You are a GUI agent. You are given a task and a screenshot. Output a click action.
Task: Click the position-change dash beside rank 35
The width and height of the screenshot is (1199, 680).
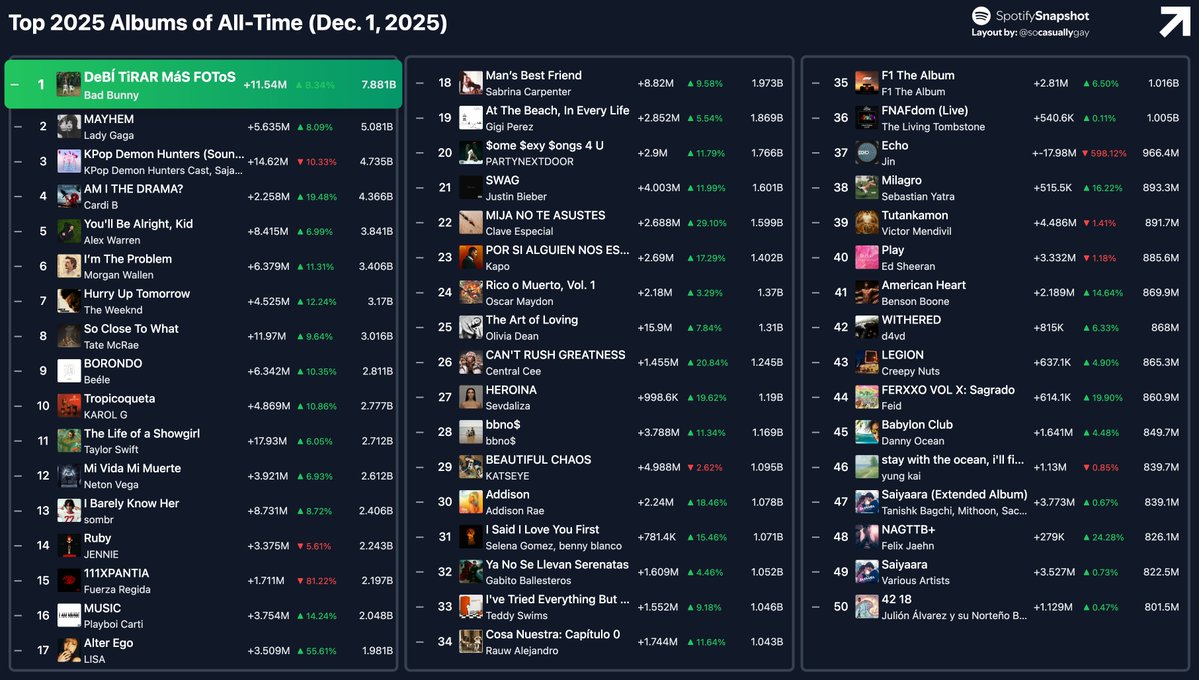click(x=816, y=83)
